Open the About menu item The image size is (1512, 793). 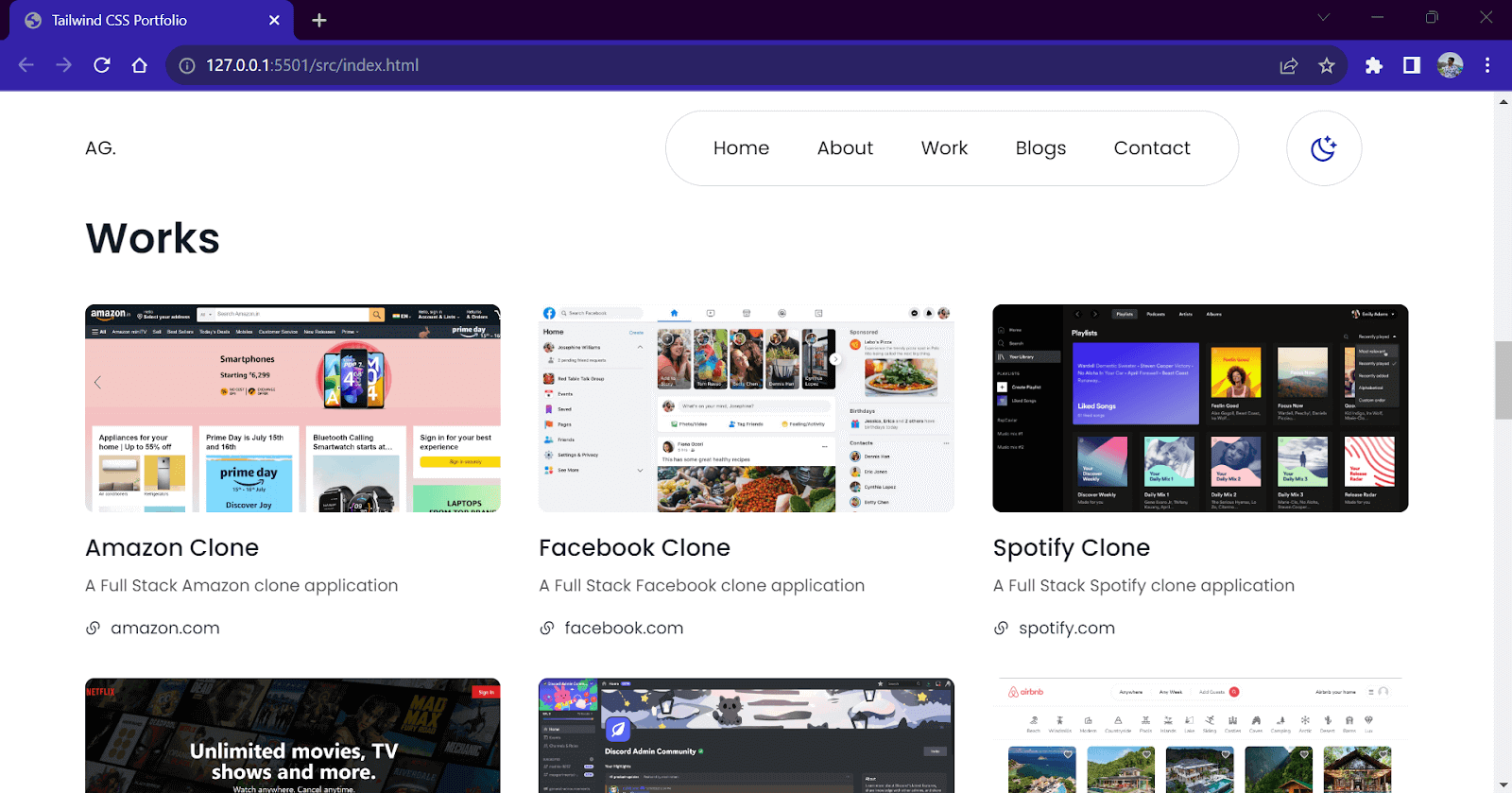tap(845, 148)
